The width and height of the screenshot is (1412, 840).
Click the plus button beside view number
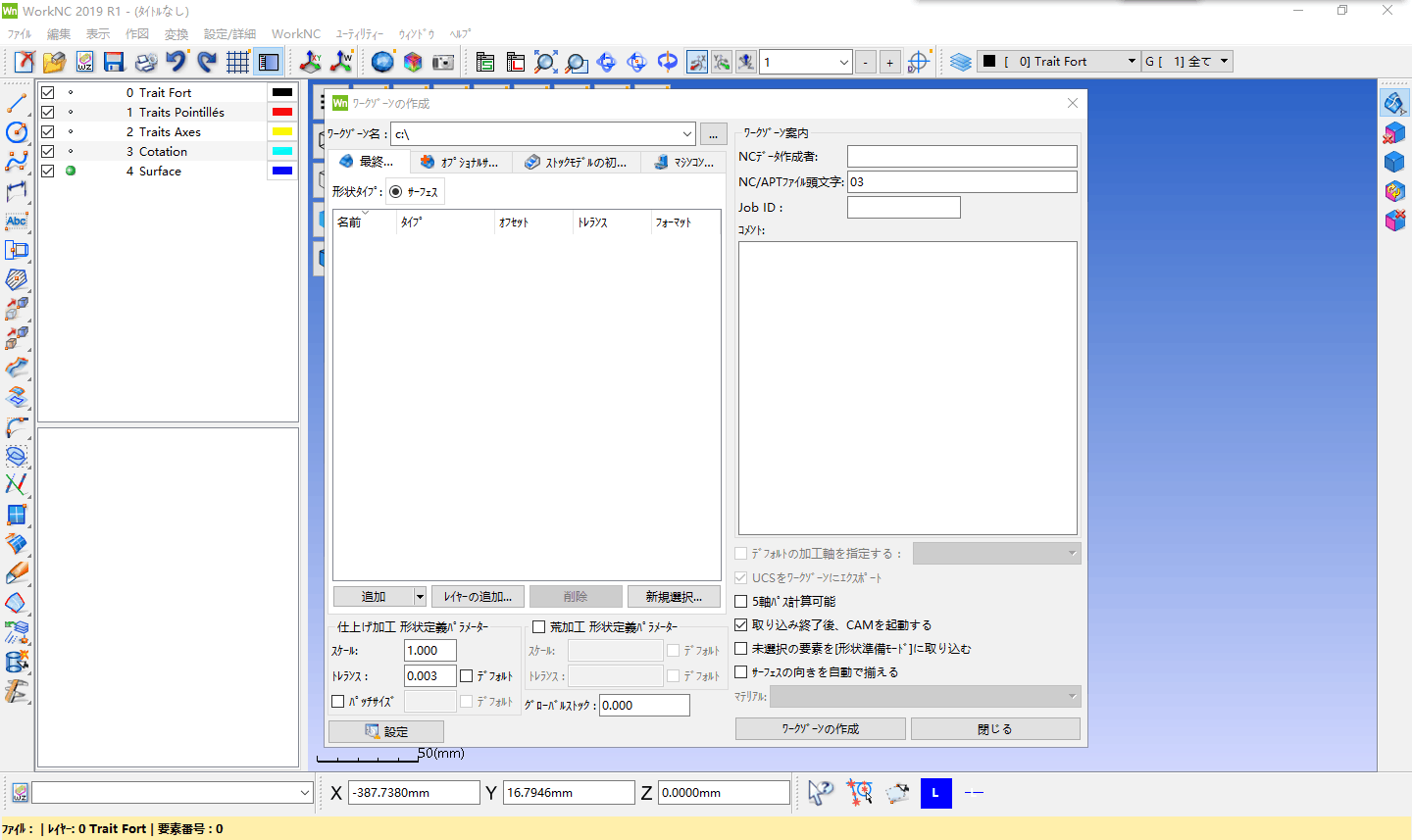point(890,63)
